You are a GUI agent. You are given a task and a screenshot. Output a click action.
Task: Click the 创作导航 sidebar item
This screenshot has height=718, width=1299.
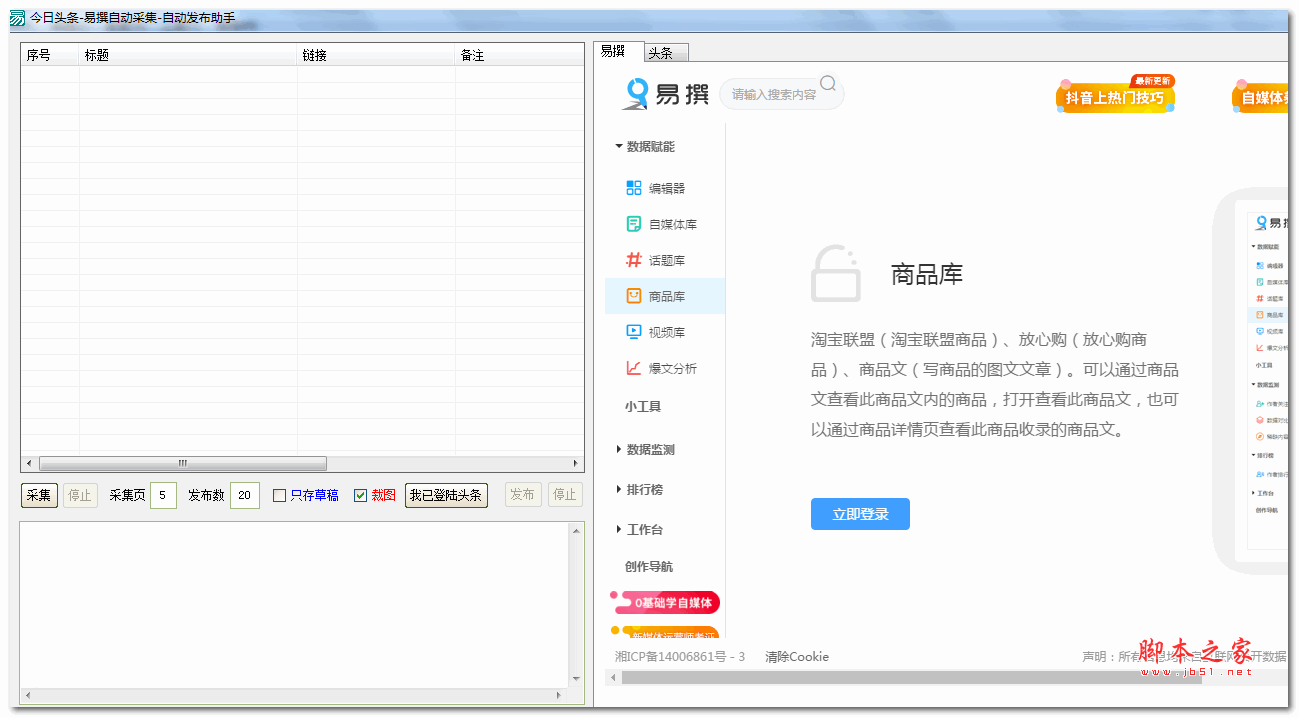click(x=649, y=566)
